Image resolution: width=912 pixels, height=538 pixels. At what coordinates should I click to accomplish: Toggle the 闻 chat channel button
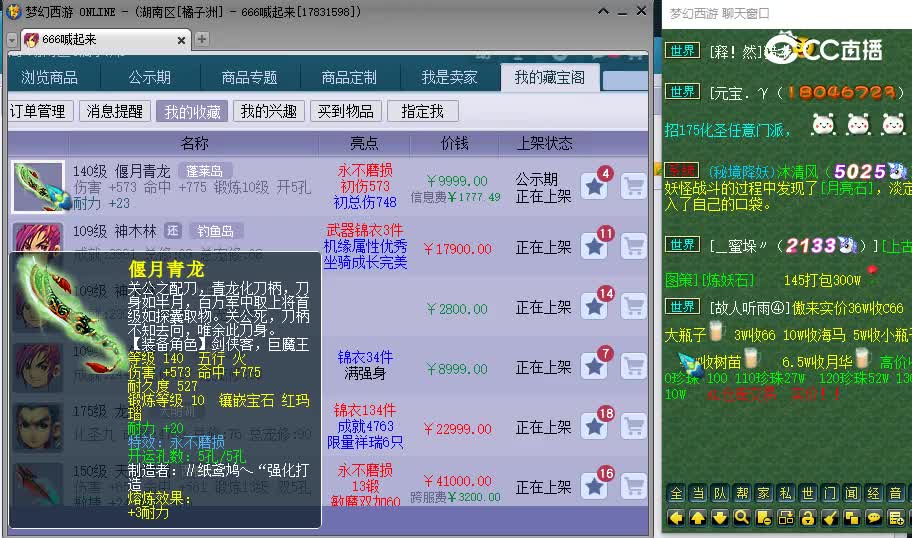coord(852,494)
